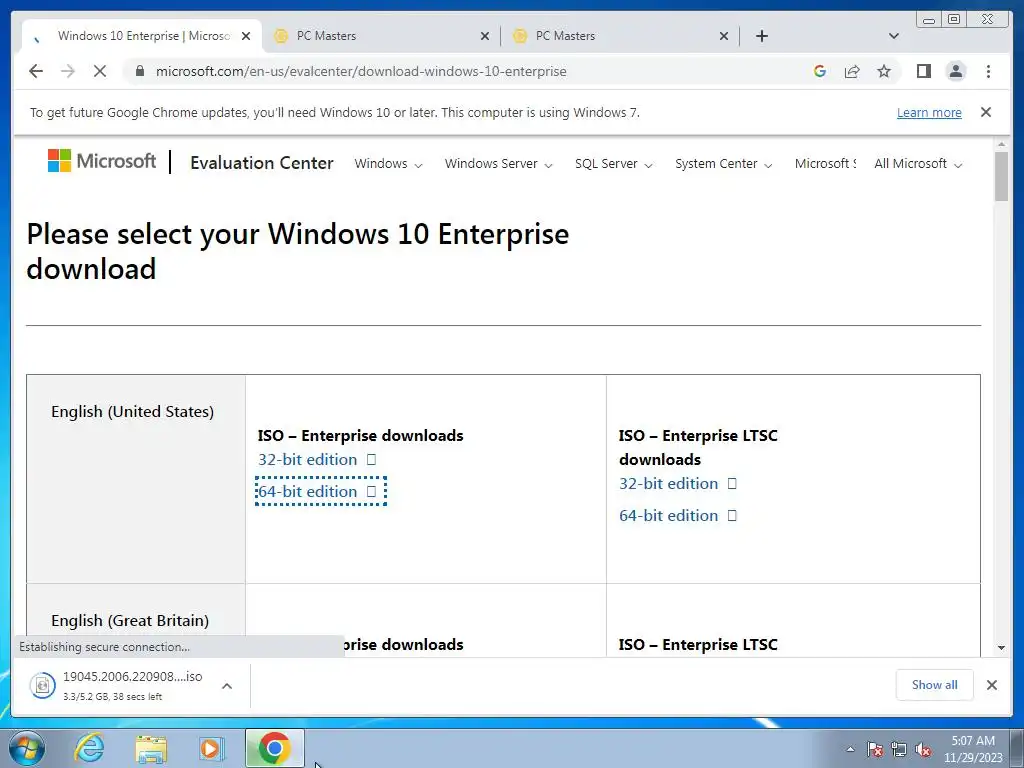Screen dimensions: 1024x768
Task: Click the lock icon in address bar
Action: pyautogui.click(x=140, y=71)
